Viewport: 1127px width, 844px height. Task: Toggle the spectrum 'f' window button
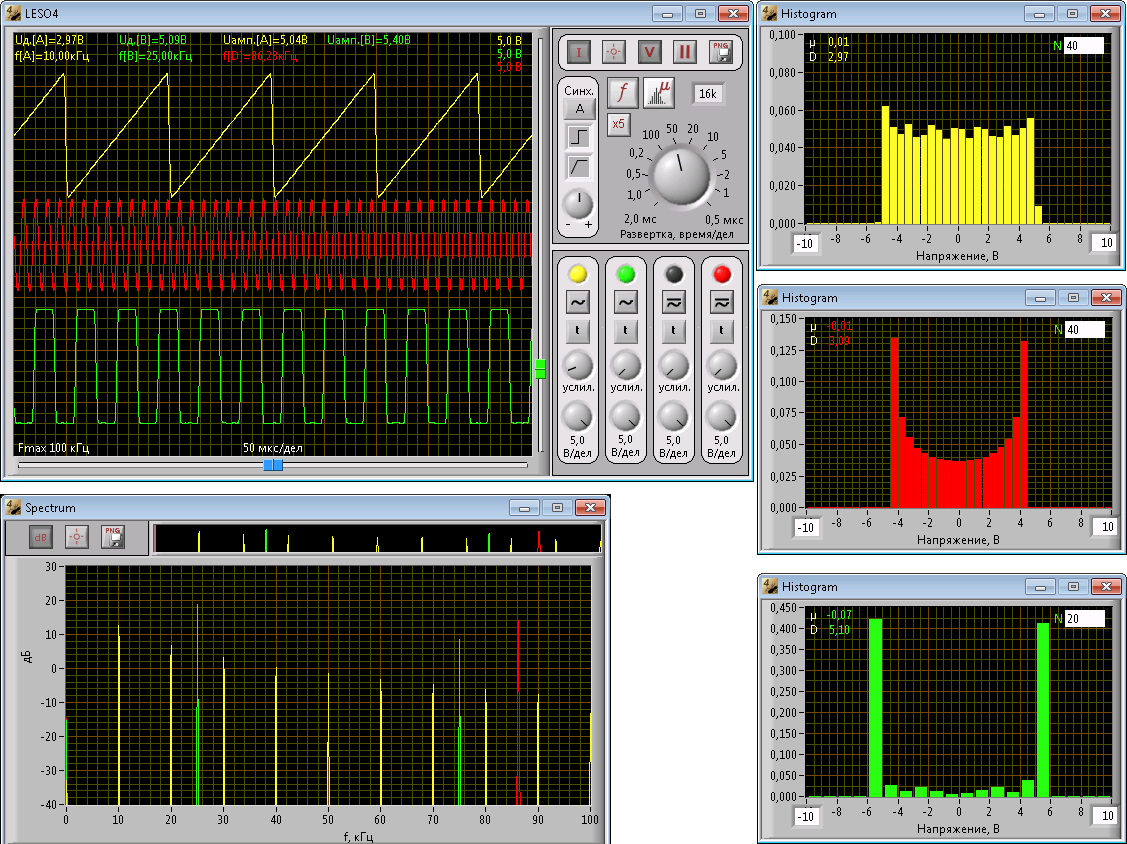point(622,93)
